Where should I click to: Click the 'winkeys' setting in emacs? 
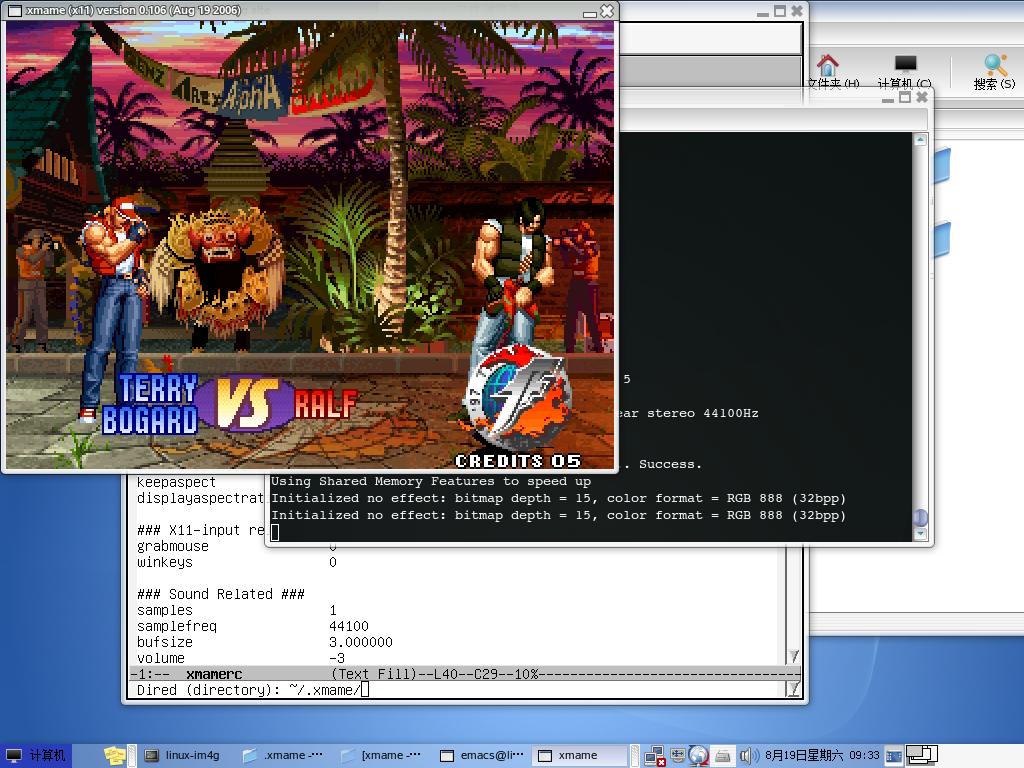coord(165,562)
